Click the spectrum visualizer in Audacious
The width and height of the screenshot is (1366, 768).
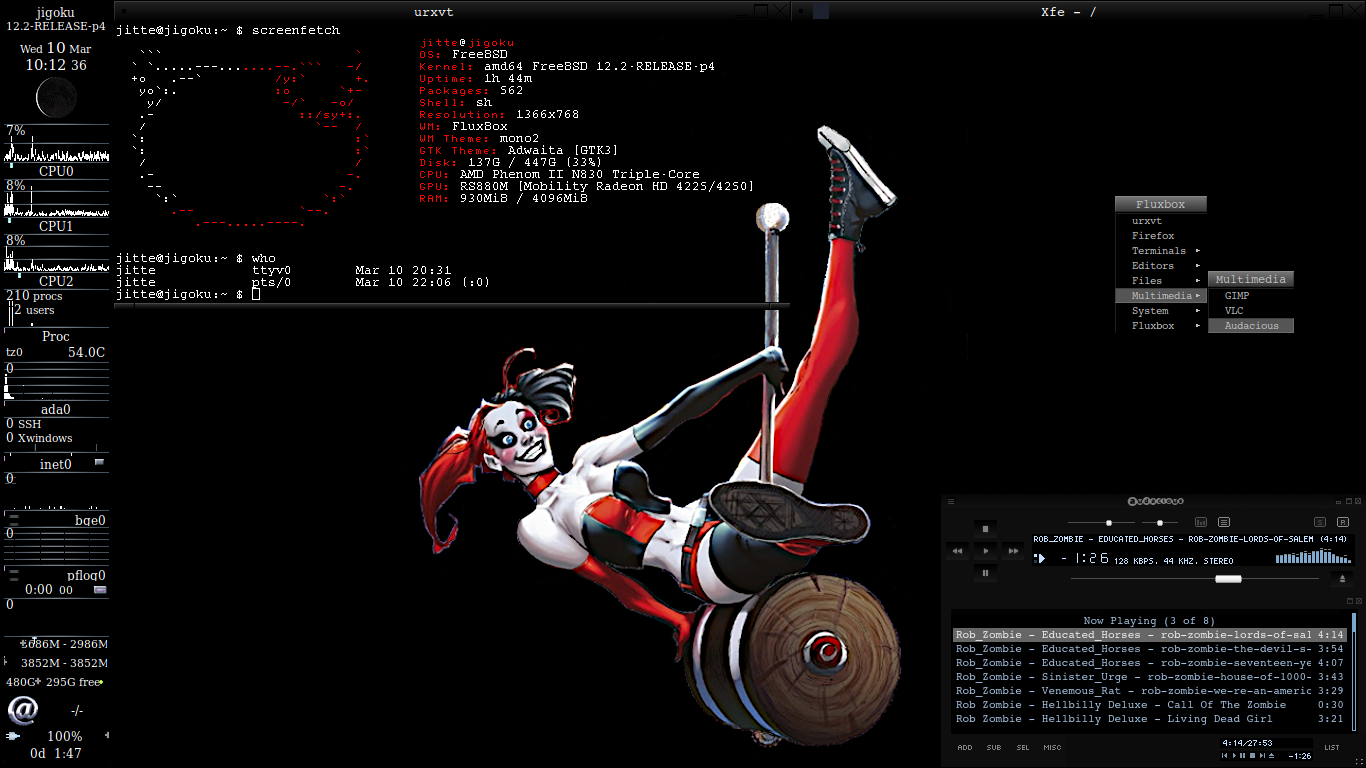tap(1313, 555)
